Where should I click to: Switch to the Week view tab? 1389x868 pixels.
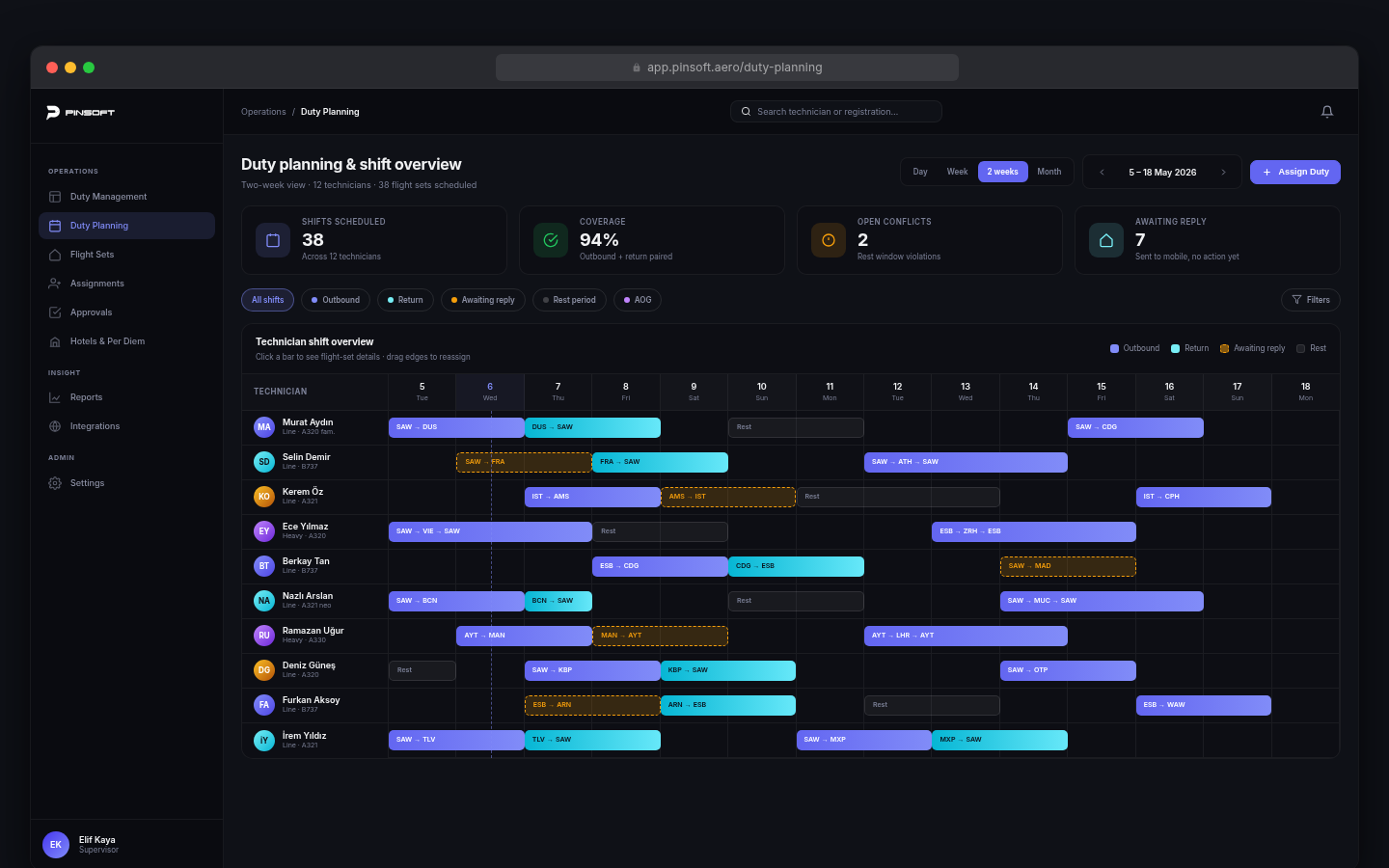click(x=957, y=172)
